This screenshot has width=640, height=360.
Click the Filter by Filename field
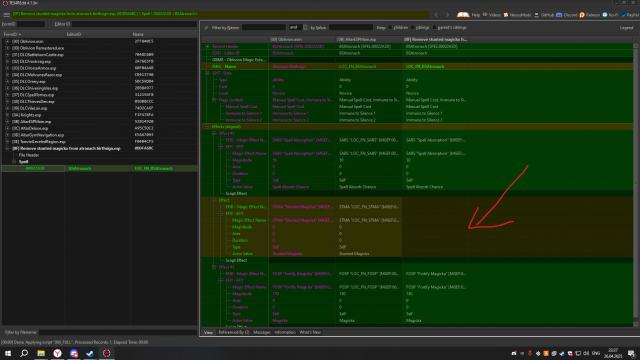tap(117, 332)
